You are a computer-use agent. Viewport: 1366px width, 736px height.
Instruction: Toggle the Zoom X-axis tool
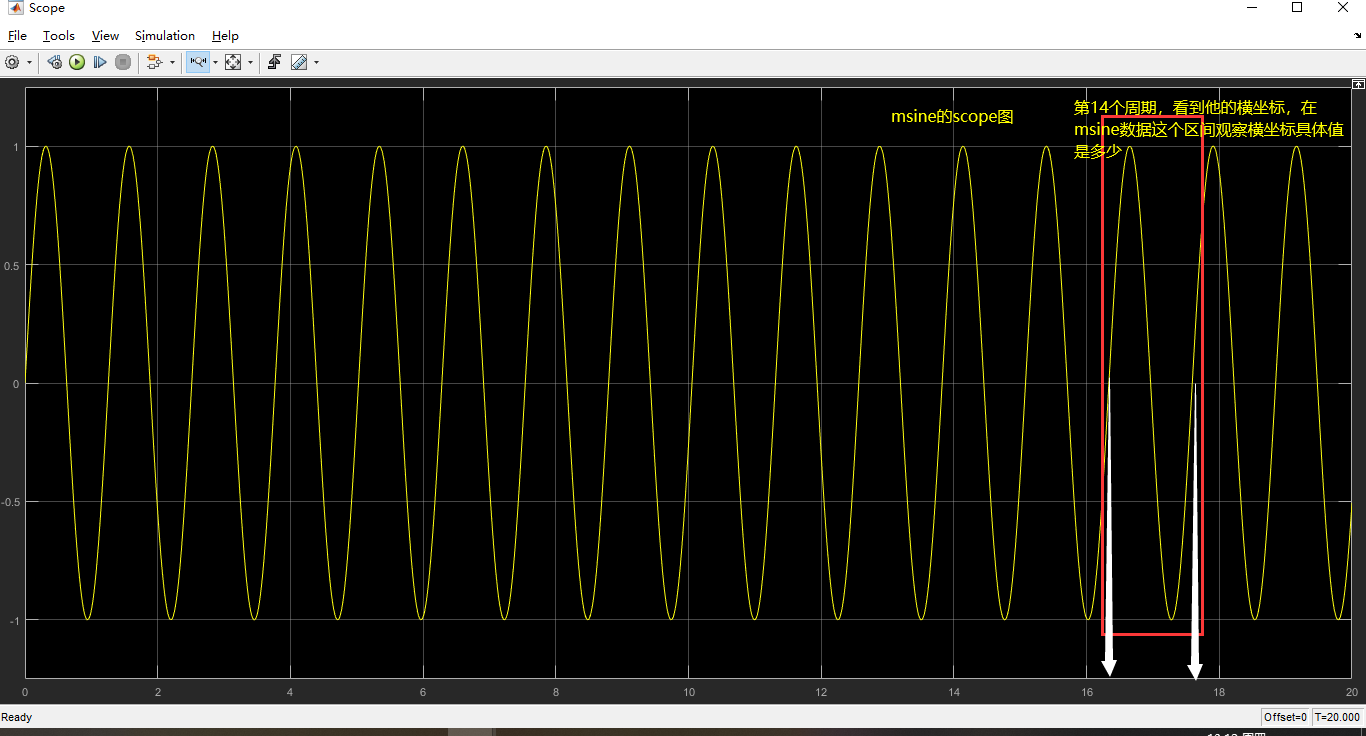tap(198, 62)
